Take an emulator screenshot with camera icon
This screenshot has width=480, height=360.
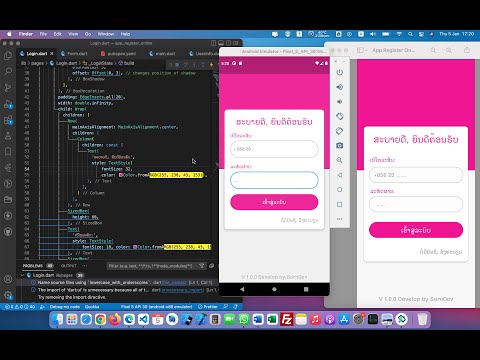pyautogui.click(x=339, y=145)
